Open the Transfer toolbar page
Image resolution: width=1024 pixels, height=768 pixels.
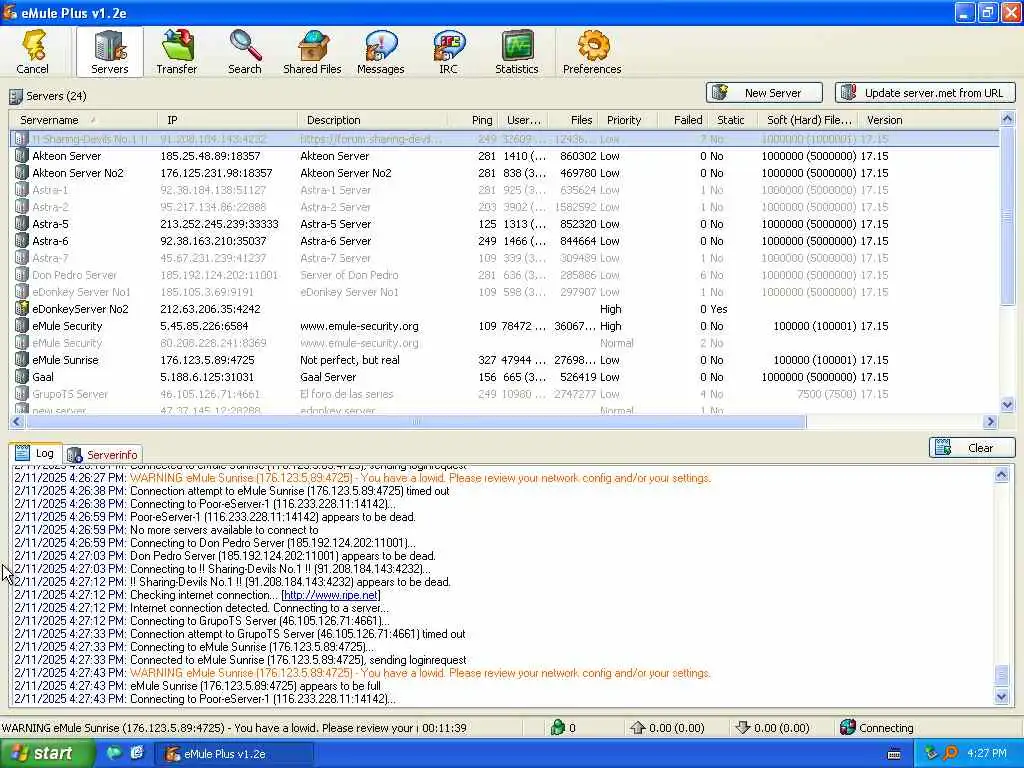point(177,52)
